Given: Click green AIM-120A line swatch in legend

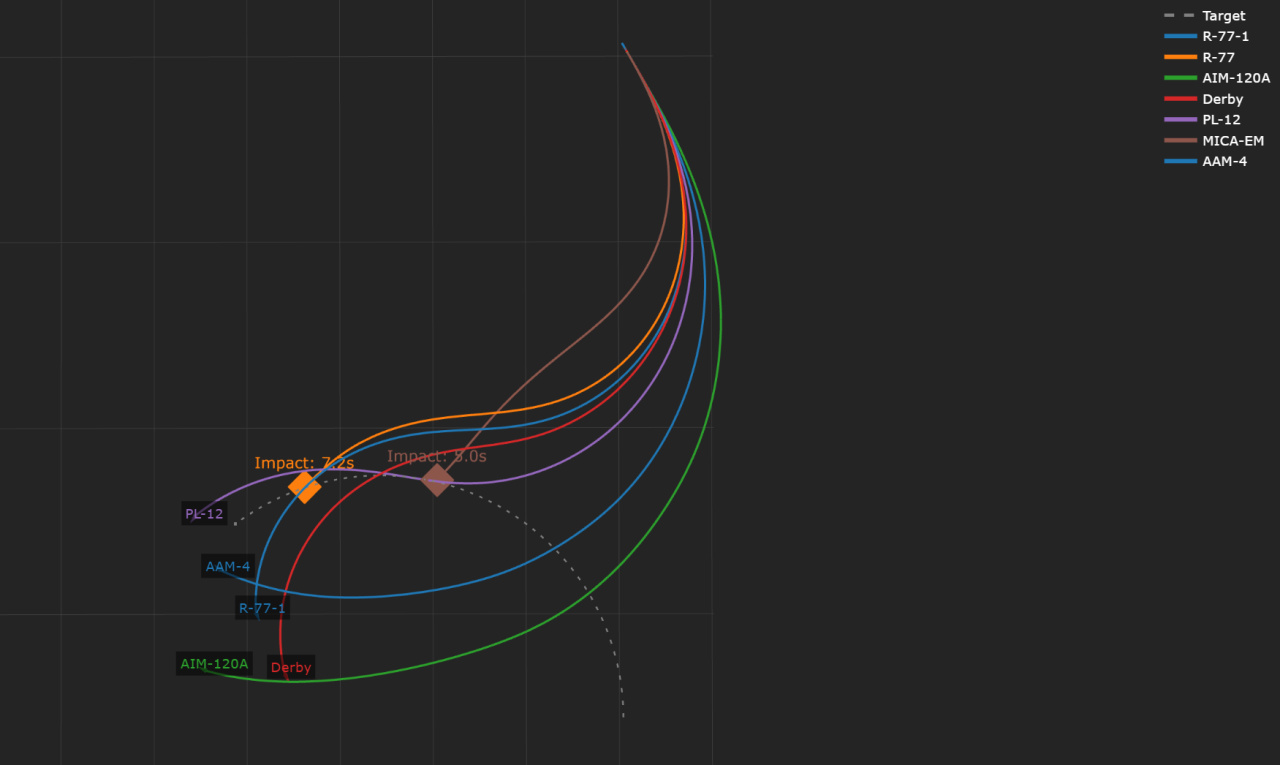Looking at the screenshot, I should point(1180,78).
